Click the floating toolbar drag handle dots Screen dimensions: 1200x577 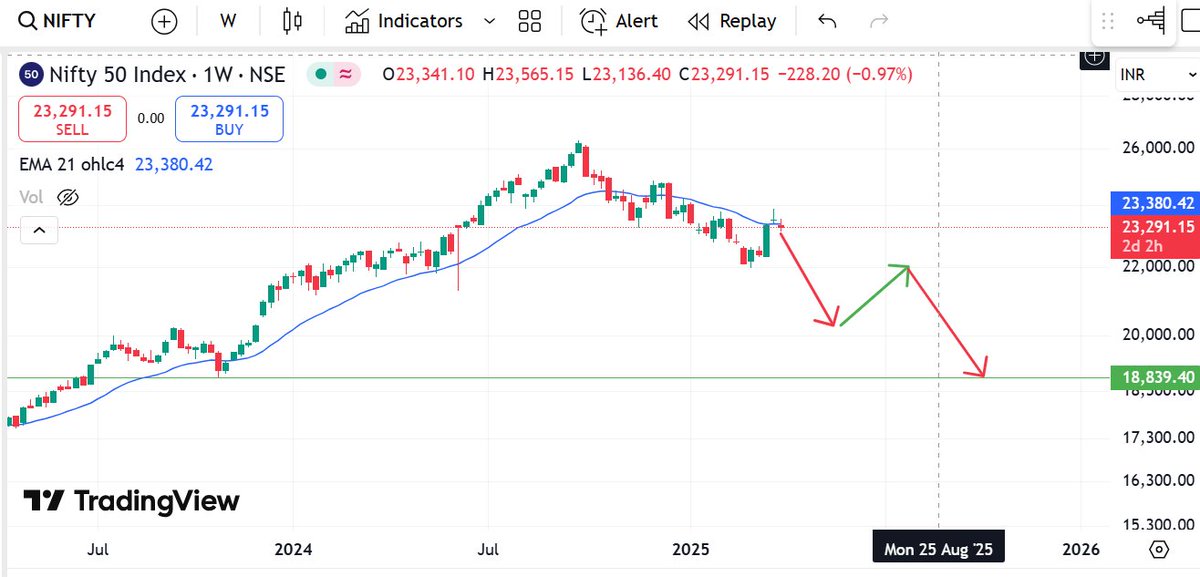1107,21
